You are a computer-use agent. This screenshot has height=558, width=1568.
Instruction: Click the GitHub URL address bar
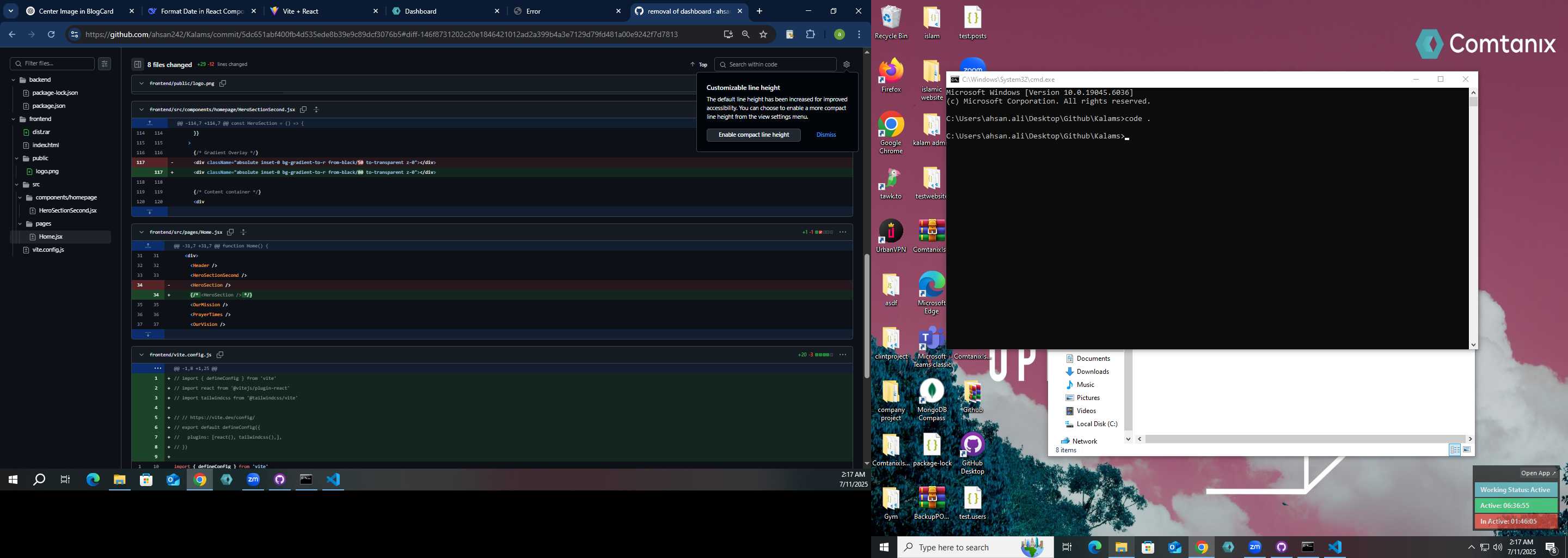pos(381,35)
